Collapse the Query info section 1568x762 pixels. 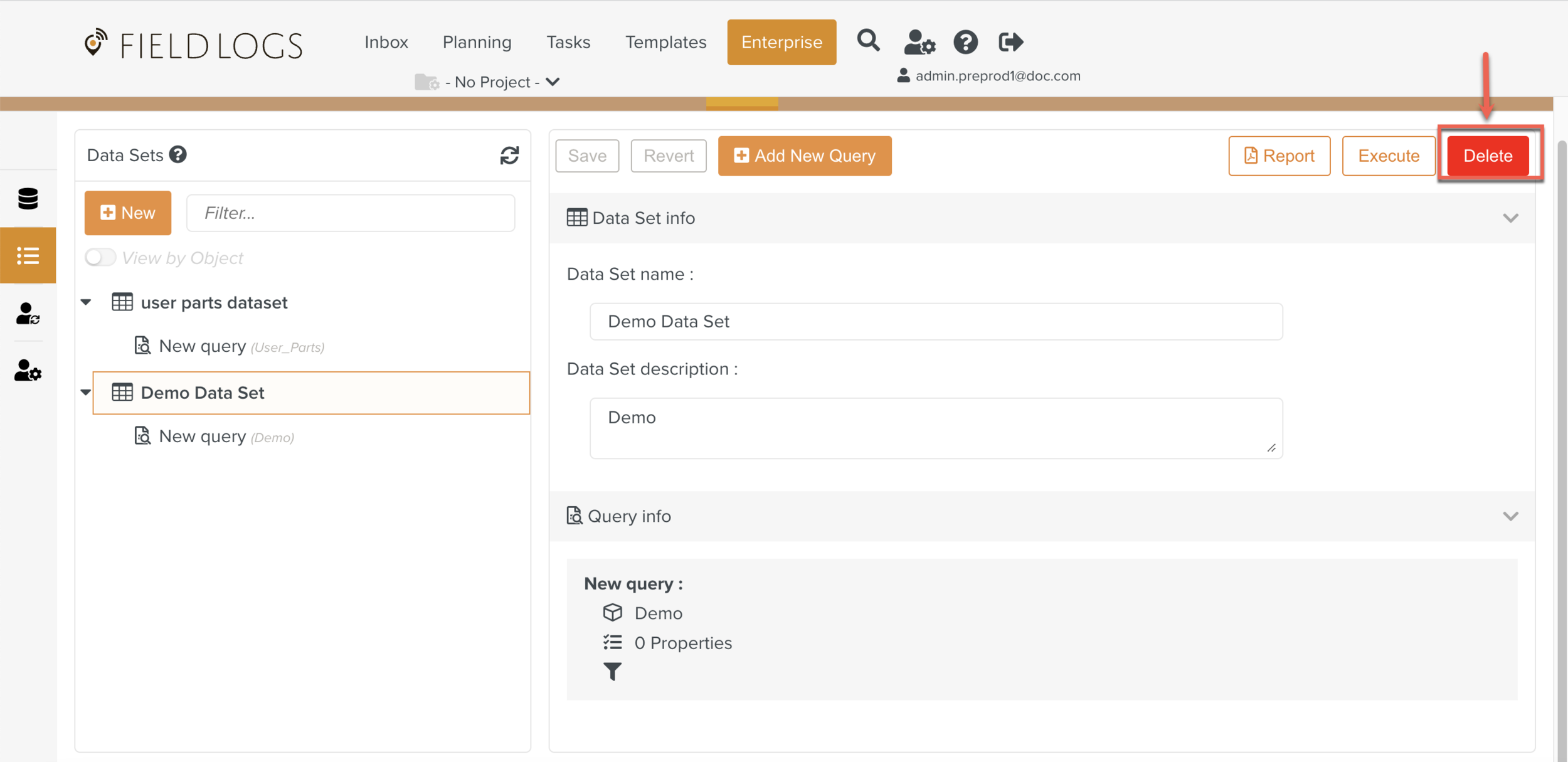click(1510, 516)
